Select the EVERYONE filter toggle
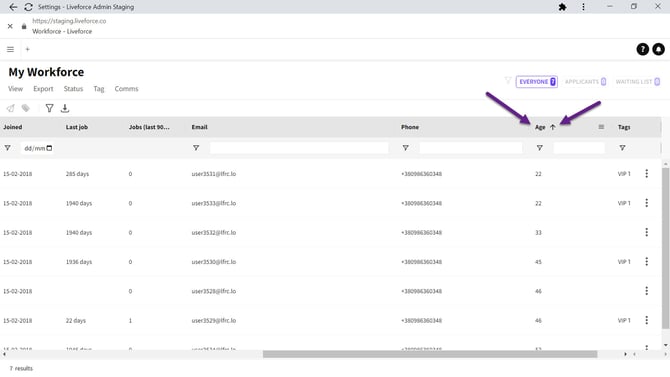The height and width of the screenshot is (377, 670). point(537,82)
